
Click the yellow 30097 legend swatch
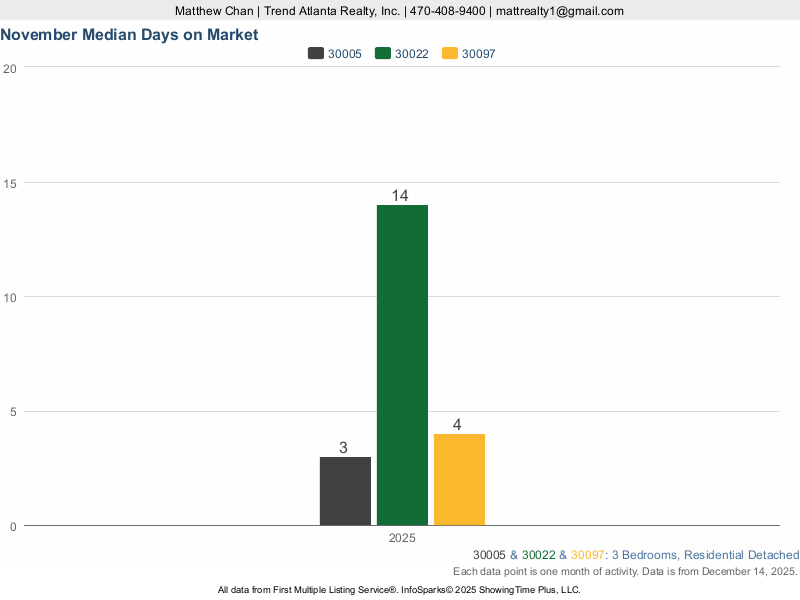coord(450,54)
